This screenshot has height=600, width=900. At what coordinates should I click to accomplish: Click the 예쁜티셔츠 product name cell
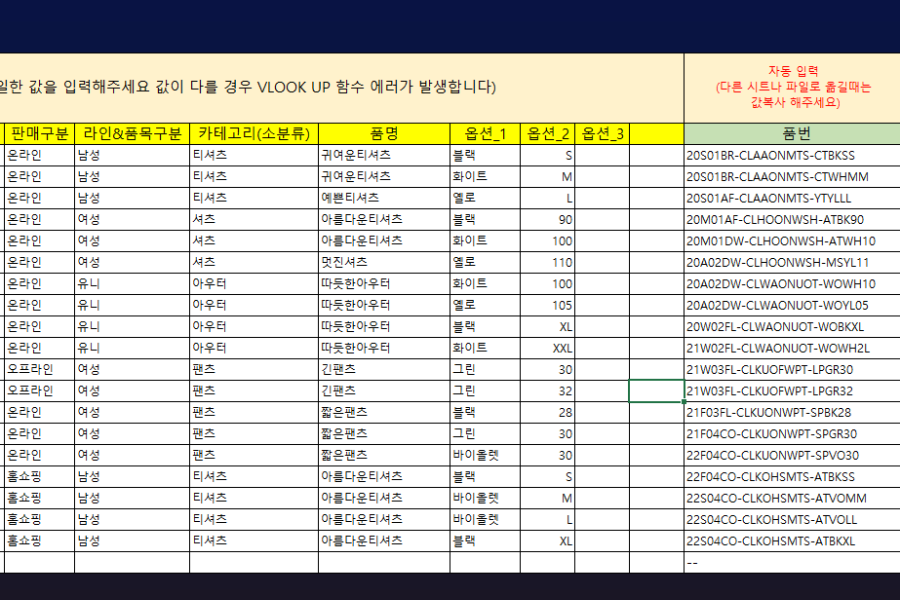click(x=384, y=198)
